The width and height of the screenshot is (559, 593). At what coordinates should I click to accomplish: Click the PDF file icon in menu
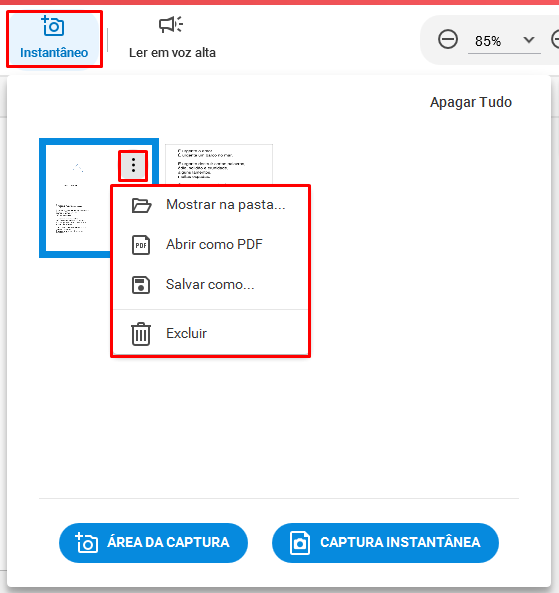point(141,245)
